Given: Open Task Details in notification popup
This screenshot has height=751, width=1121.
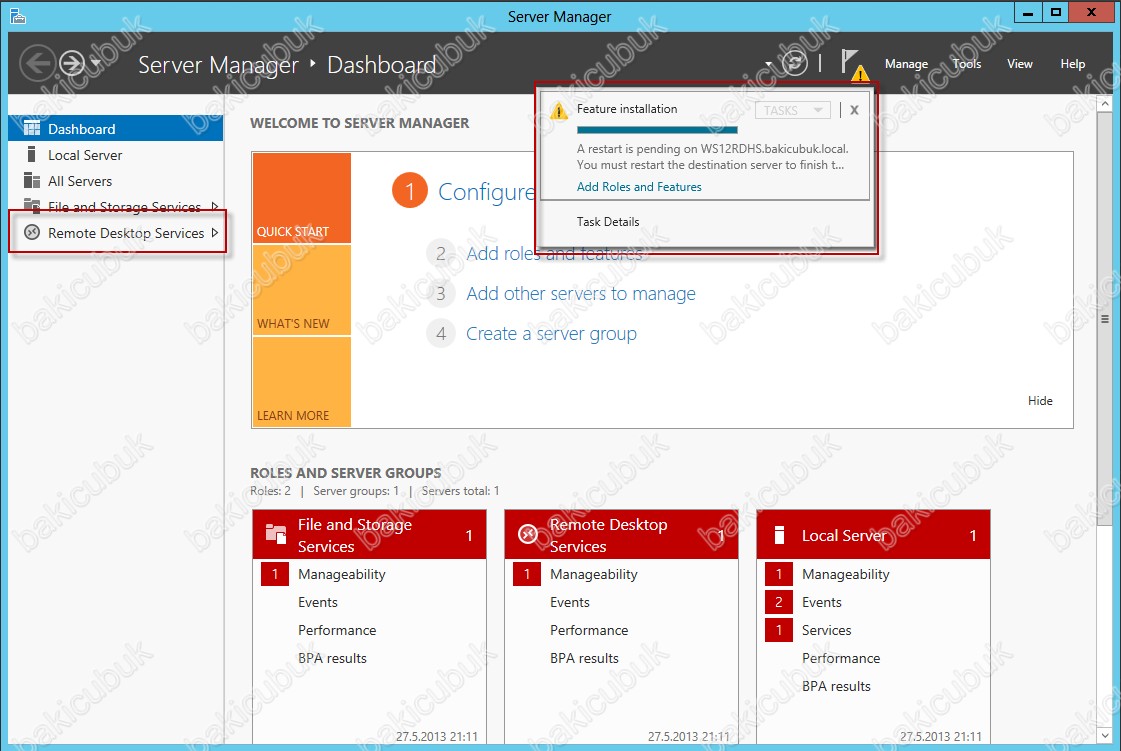Looking at the screenshot, I should (x=608, y=222).
